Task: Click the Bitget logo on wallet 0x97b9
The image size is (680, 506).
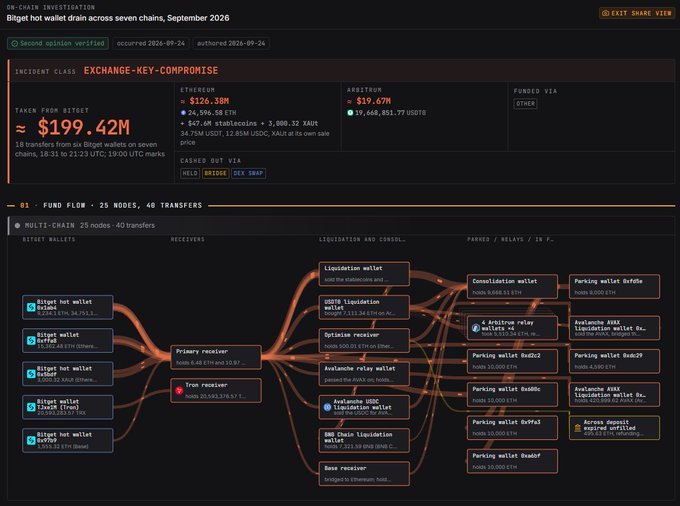Action: (x=31, y=440)
